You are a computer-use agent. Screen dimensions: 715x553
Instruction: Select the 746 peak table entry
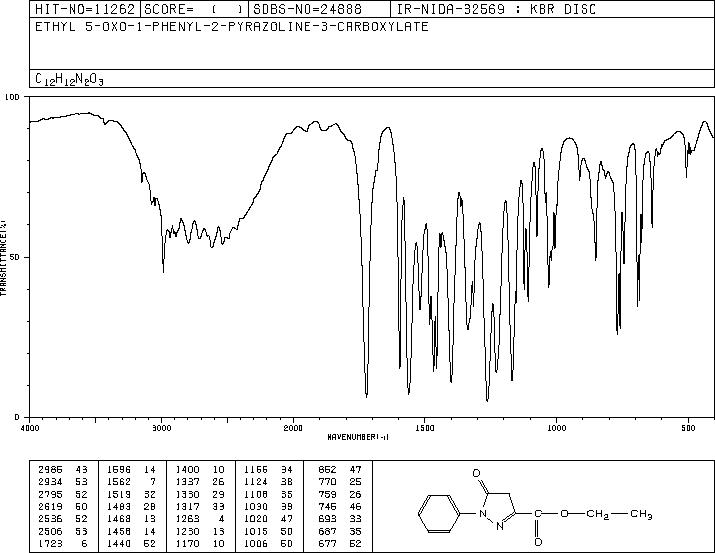[340, 506]
